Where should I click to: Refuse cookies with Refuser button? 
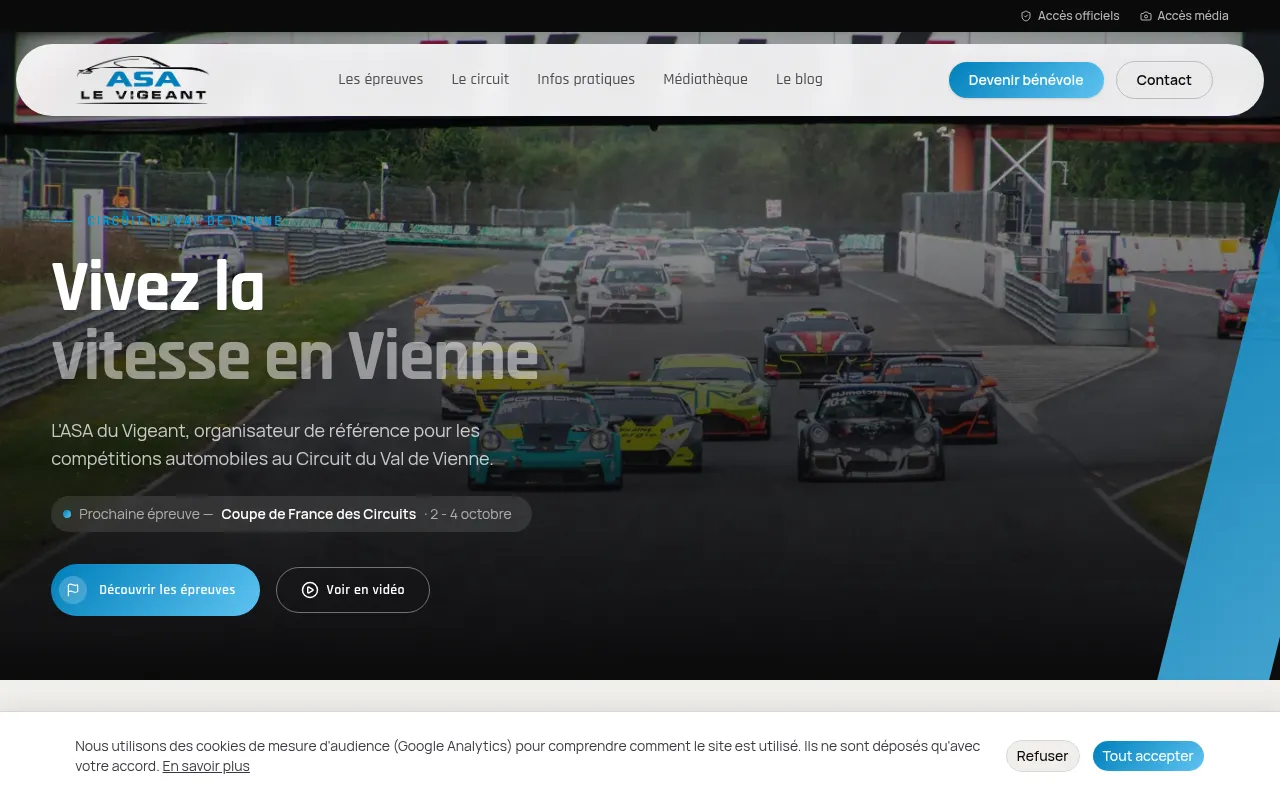(1043, 756)
